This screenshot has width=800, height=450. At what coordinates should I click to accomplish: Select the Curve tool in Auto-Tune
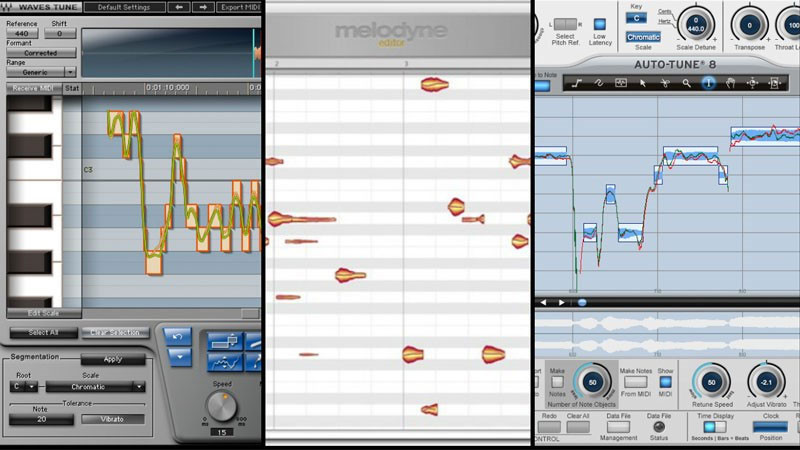pos(598,83)
